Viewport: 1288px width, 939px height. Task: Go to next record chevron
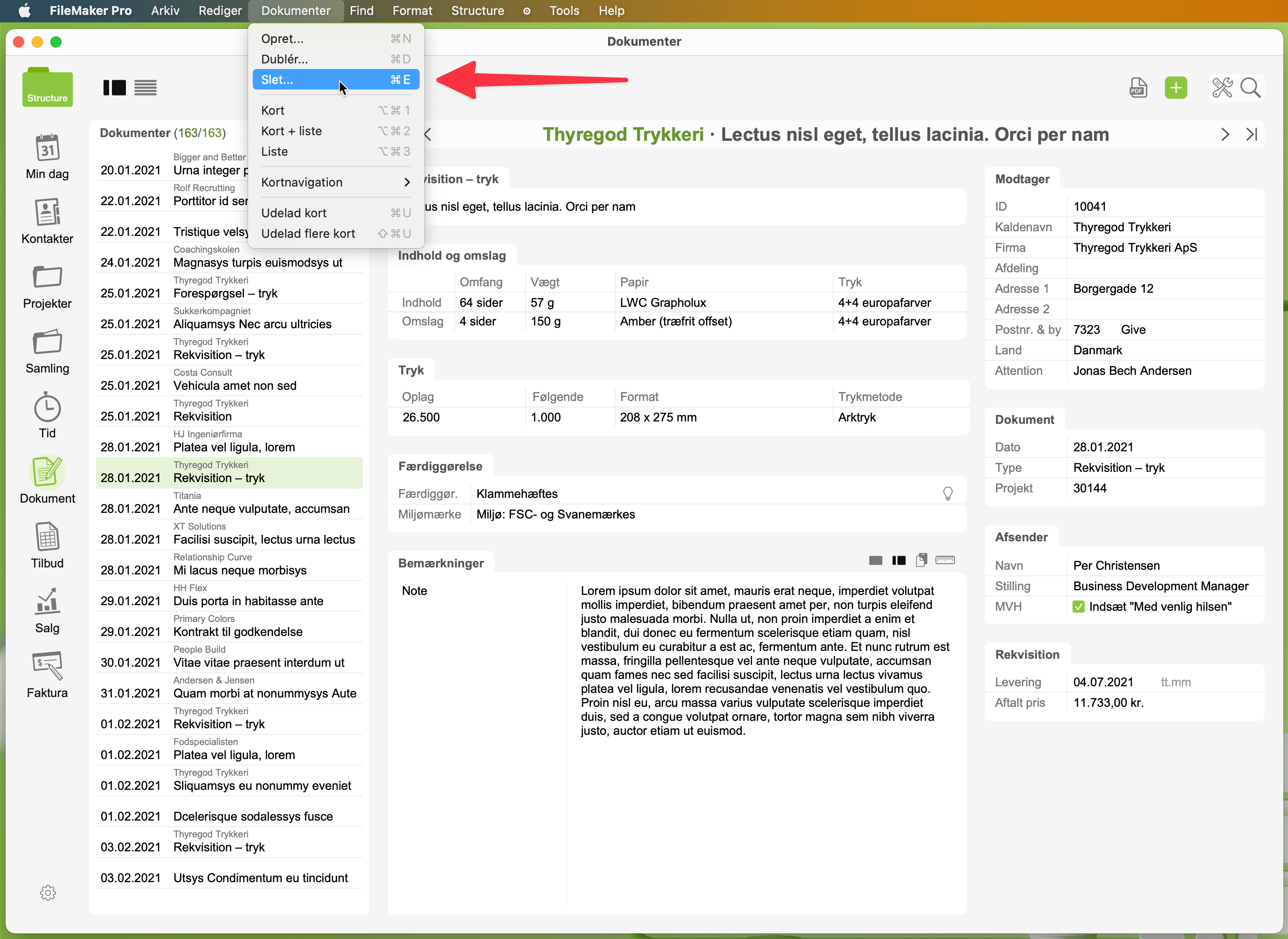tap(1225, 135)
